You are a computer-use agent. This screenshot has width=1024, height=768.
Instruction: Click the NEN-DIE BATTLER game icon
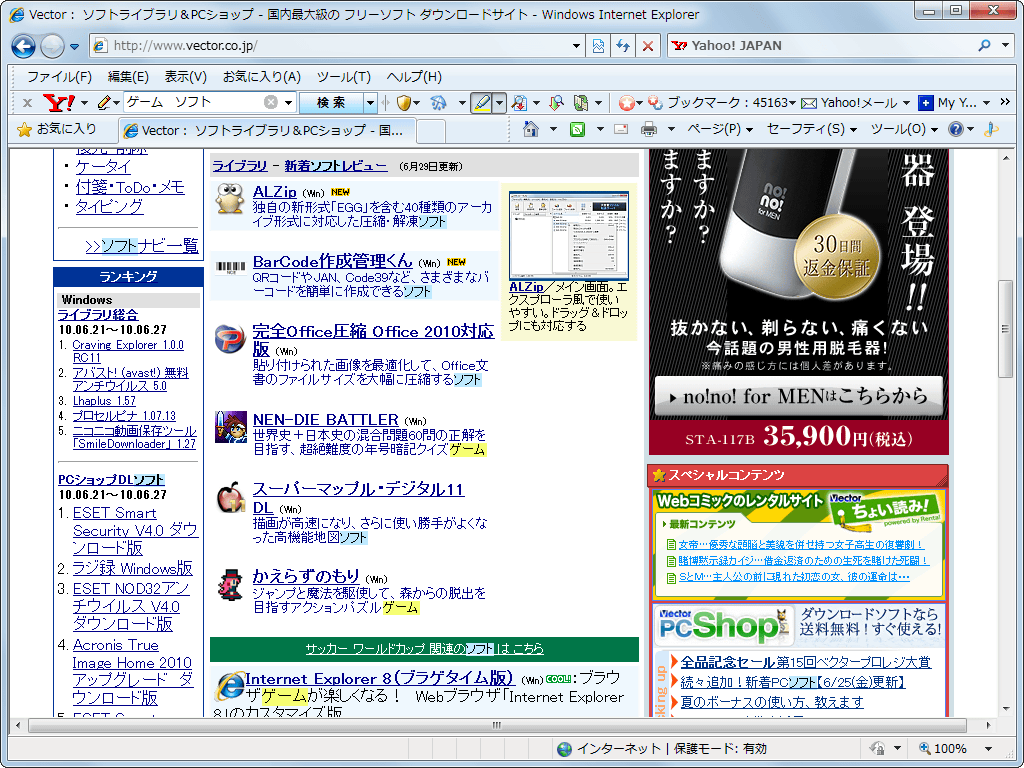point(231,427)
